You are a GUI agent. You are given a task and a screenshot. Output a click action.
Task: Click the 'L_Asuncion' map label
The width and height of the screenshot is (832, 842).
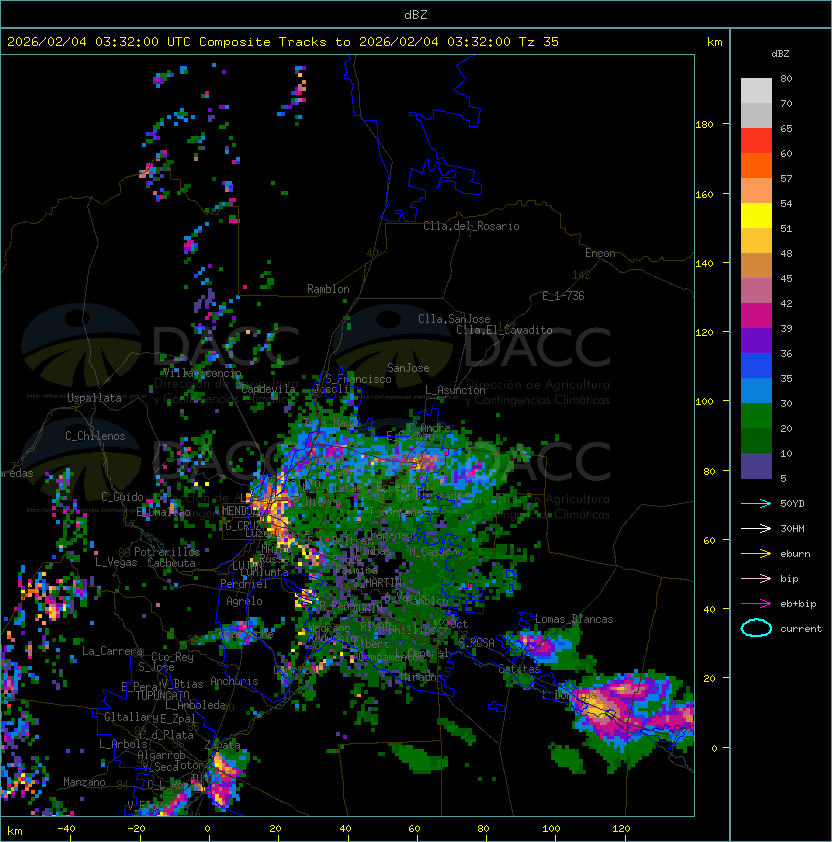click(455, 390)
